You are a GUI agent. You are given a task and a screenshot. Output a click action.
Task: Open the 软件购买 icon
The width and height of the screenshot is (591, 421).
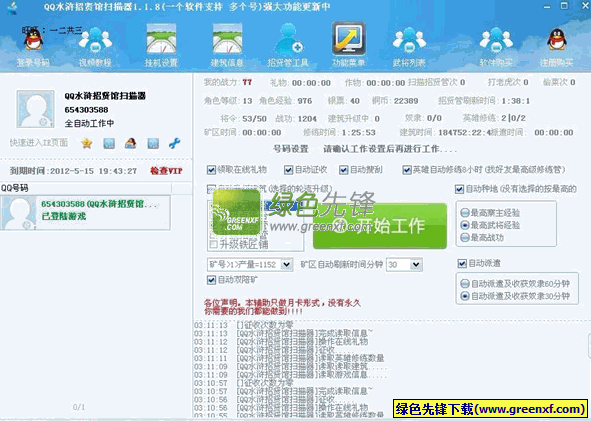[x=496, y=41]
